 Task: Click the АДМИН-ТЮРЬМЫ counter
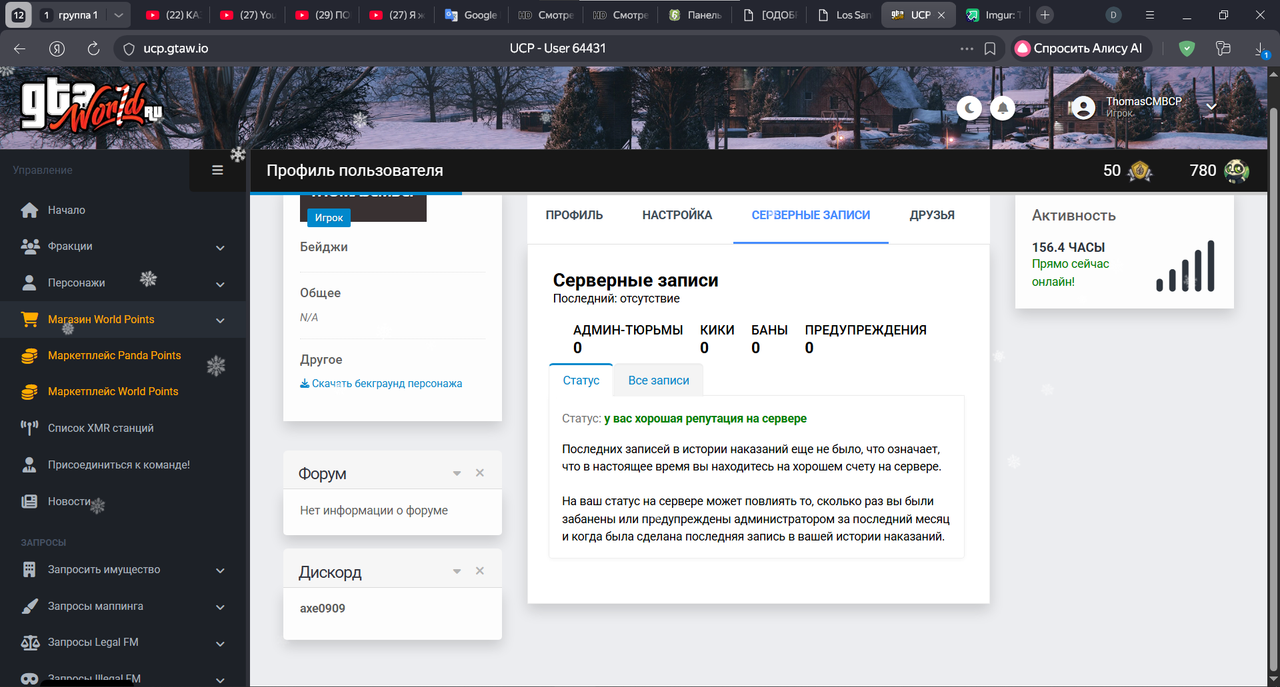pos(628,339)
